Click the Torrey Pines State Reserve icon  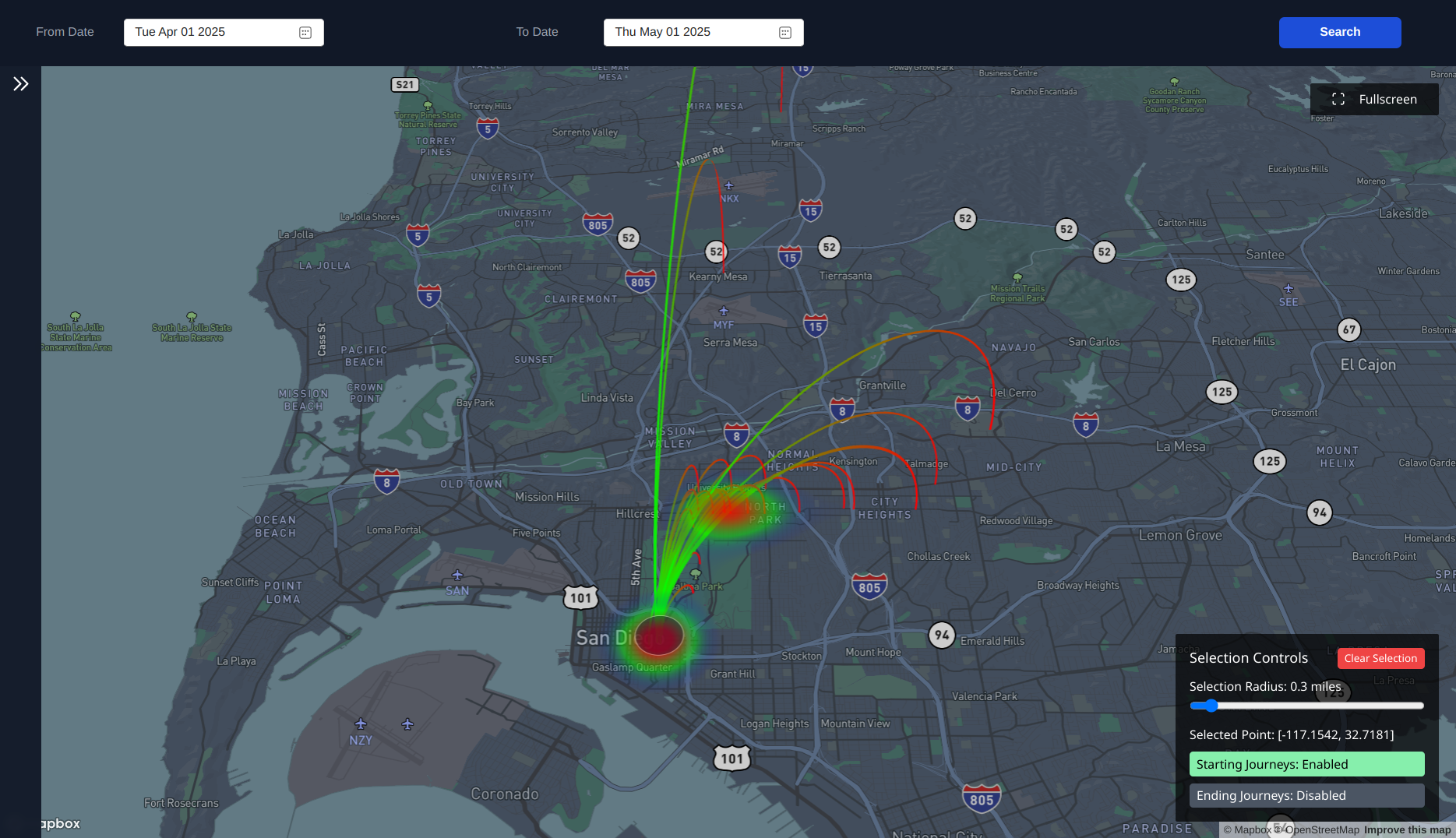coord(428,105)
